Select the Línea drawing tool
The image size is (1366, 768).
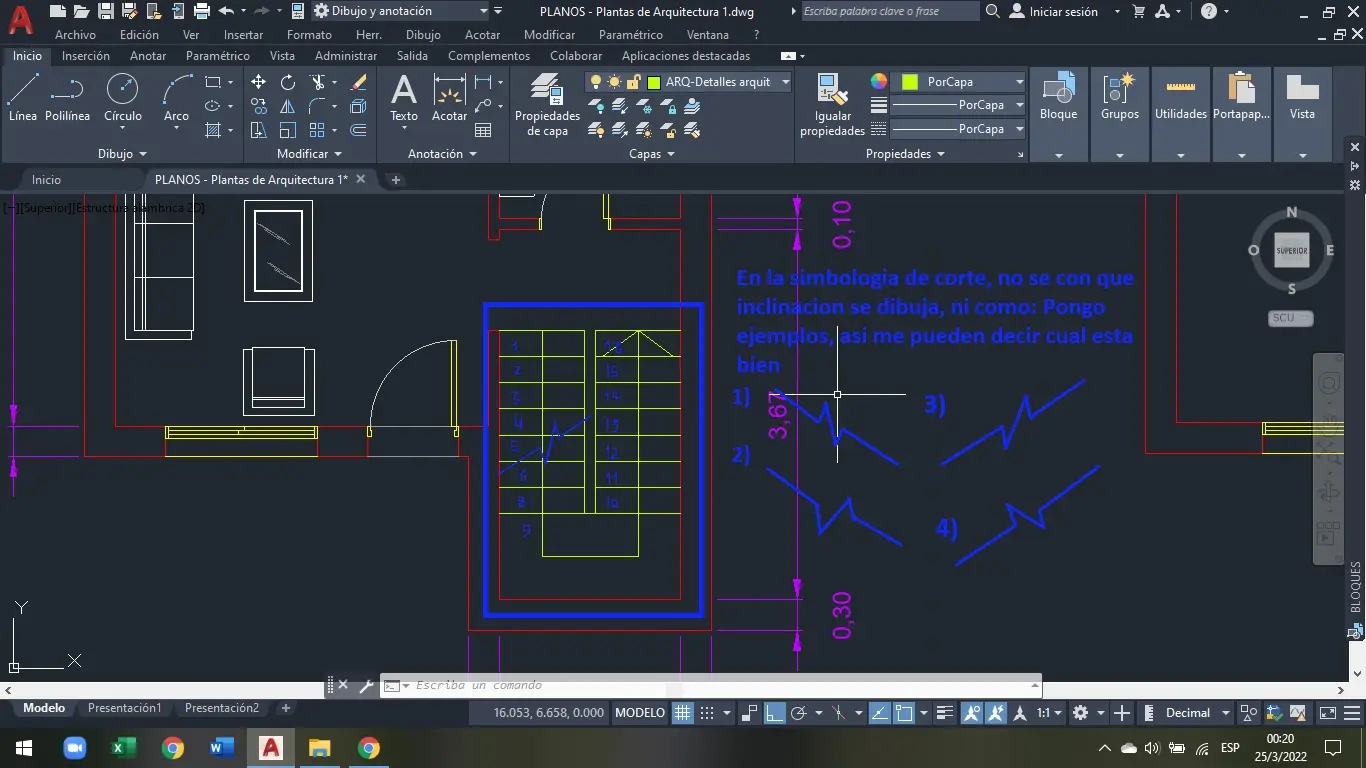tap(21, 100)
